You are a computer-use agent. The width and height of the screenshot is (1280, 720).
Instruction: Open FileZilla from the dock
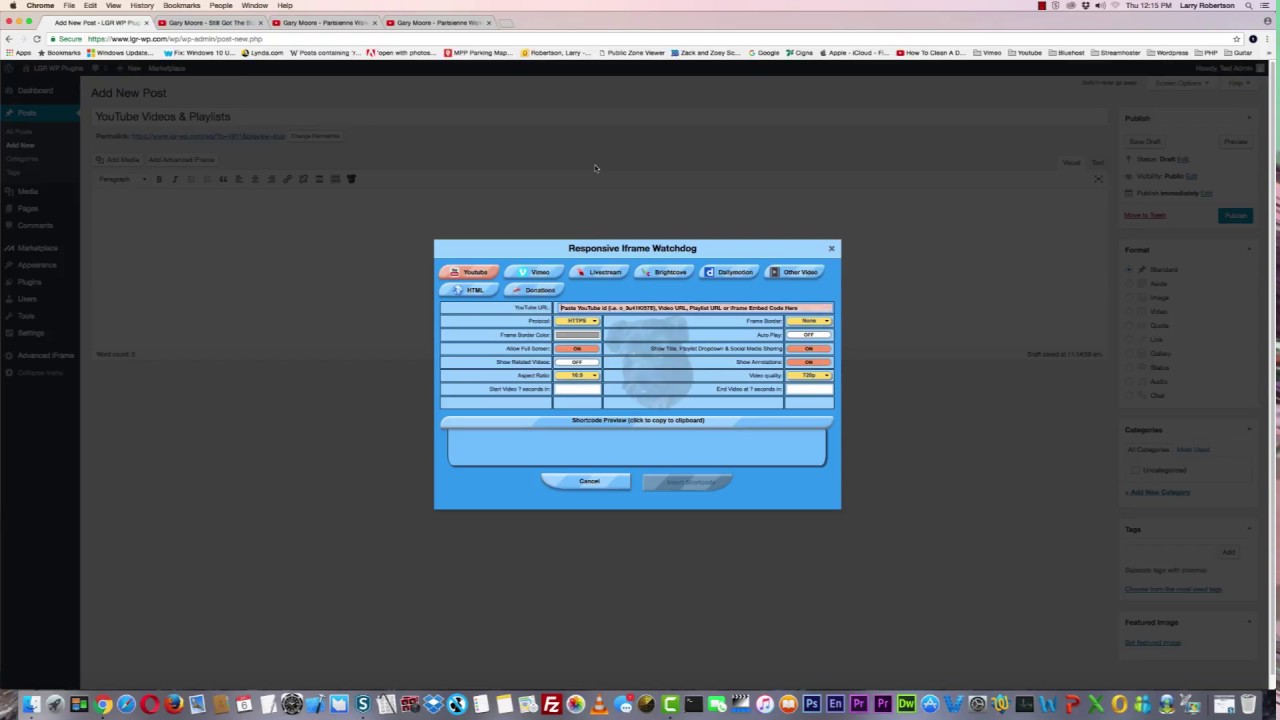tap(551, 705)
